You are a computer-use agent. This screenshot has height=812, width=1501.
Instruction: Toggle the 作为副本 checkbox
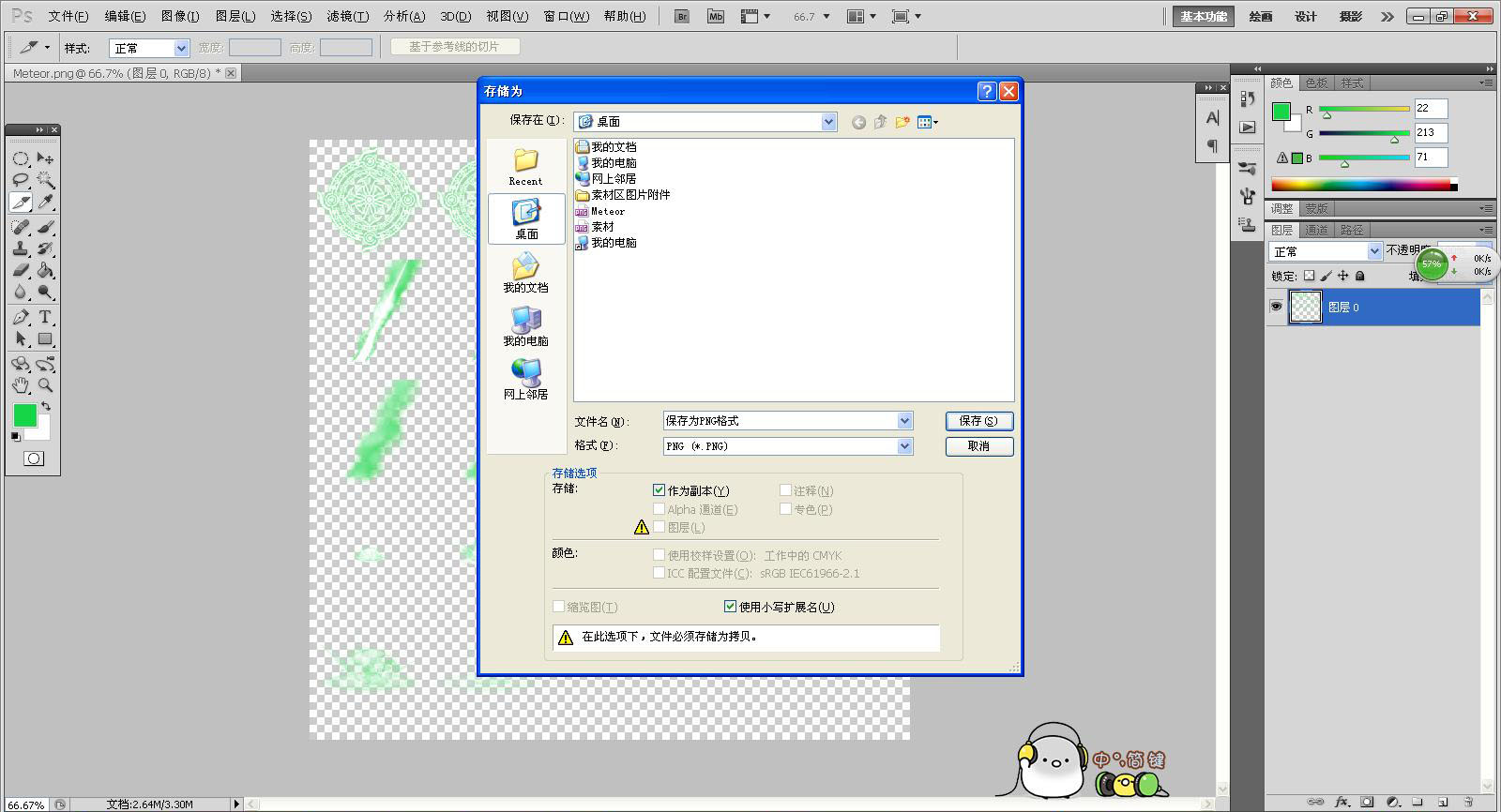click(659, 490)
